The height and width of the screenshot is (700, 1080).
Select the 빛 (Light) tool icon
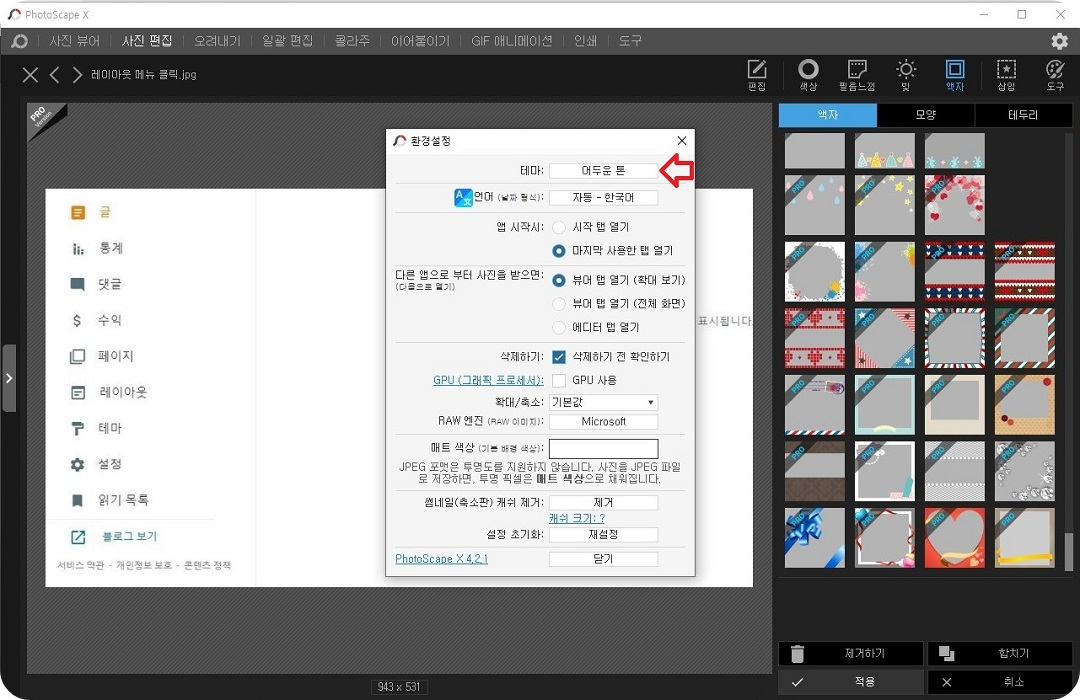click(906, 74)
